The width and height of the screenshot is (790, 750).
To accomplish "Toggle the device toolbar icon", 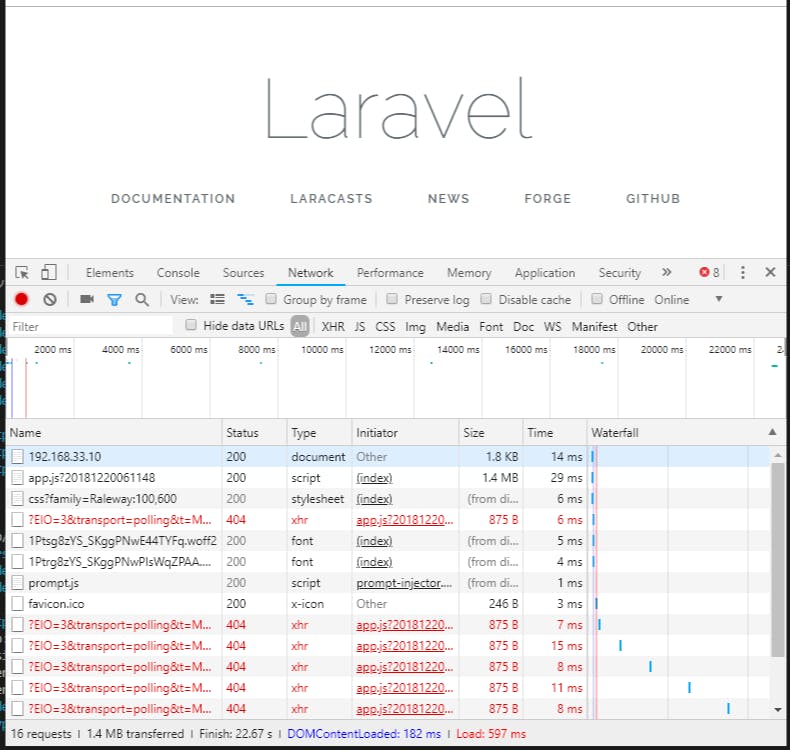I will (49, 272).
